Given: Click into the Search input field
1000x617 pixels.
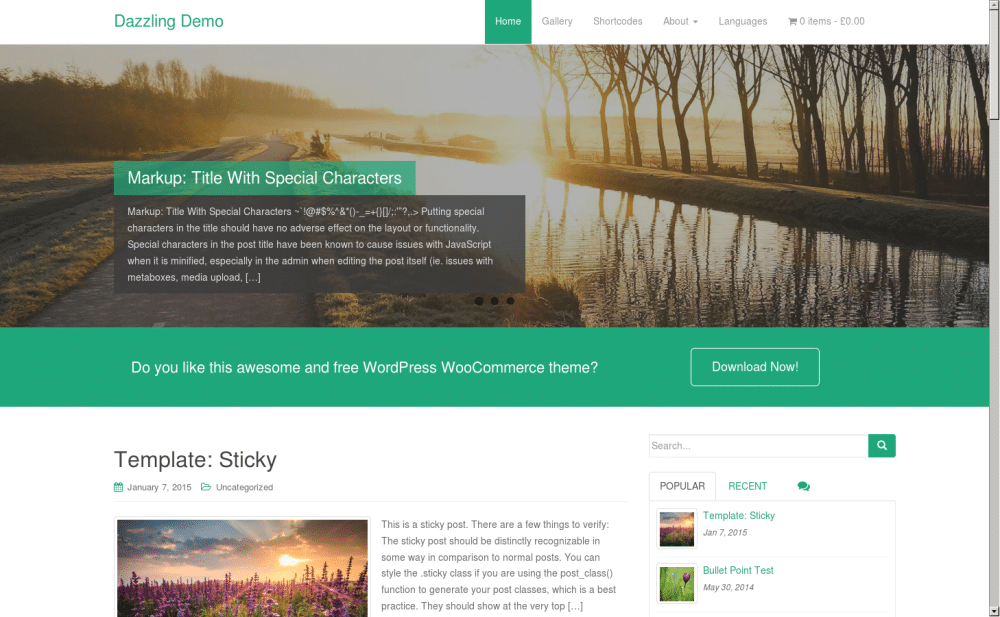Looking at the screenshot, I should click(x=758, y=445).
